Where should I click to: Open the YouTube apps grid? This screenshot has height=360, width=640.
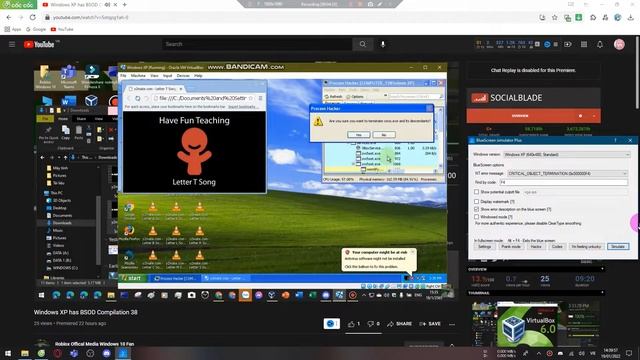pos(584,44)
